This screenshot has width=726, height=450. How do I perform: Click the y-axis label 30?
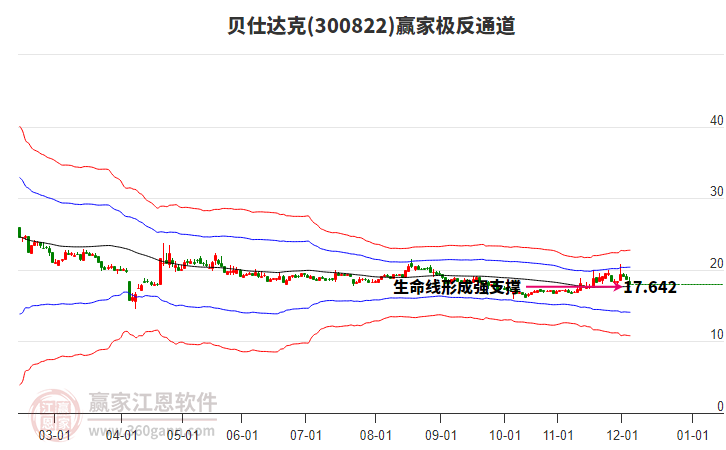click(x=717, y=192)
